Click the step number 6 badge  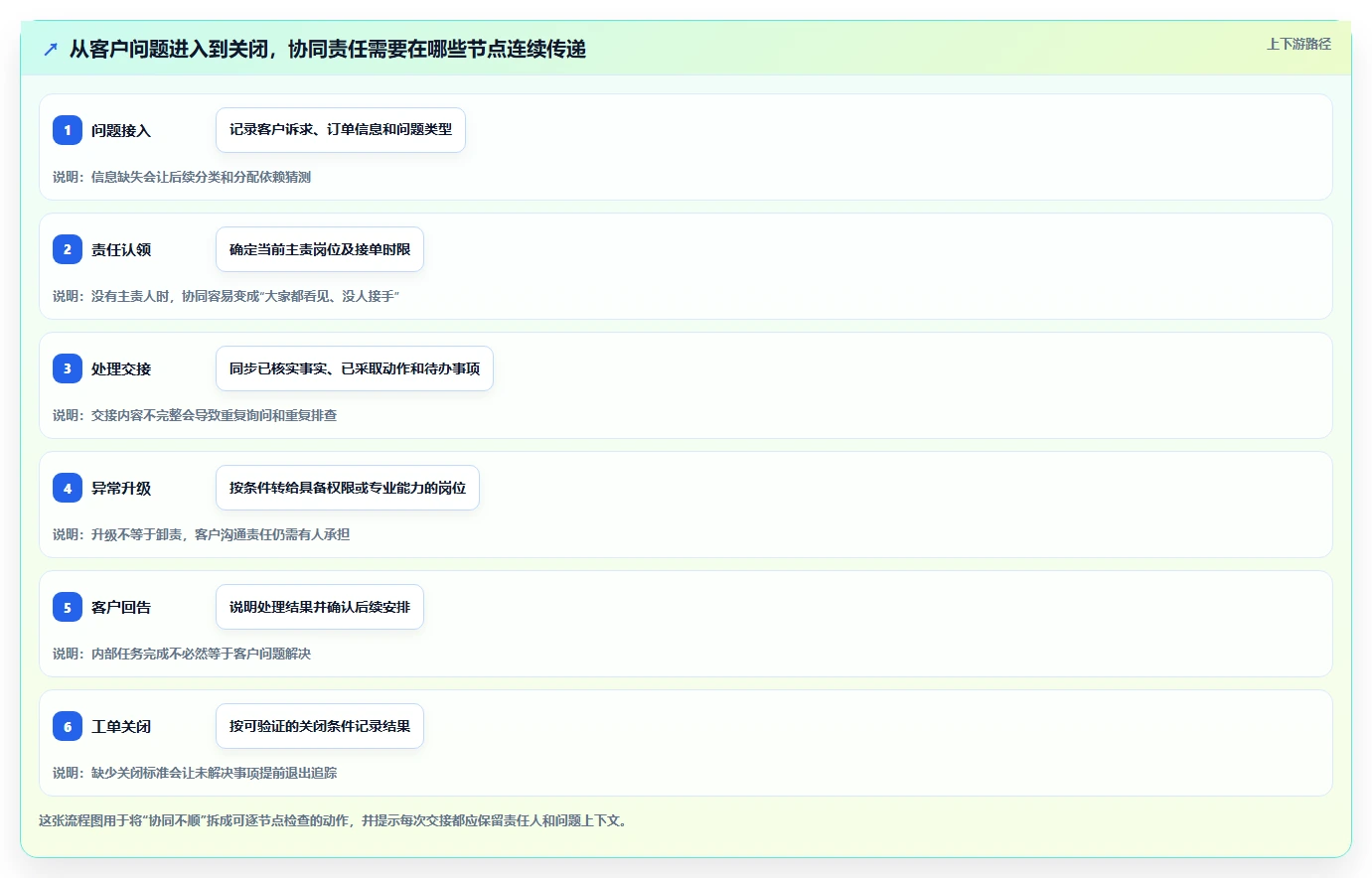coord(68,726)
